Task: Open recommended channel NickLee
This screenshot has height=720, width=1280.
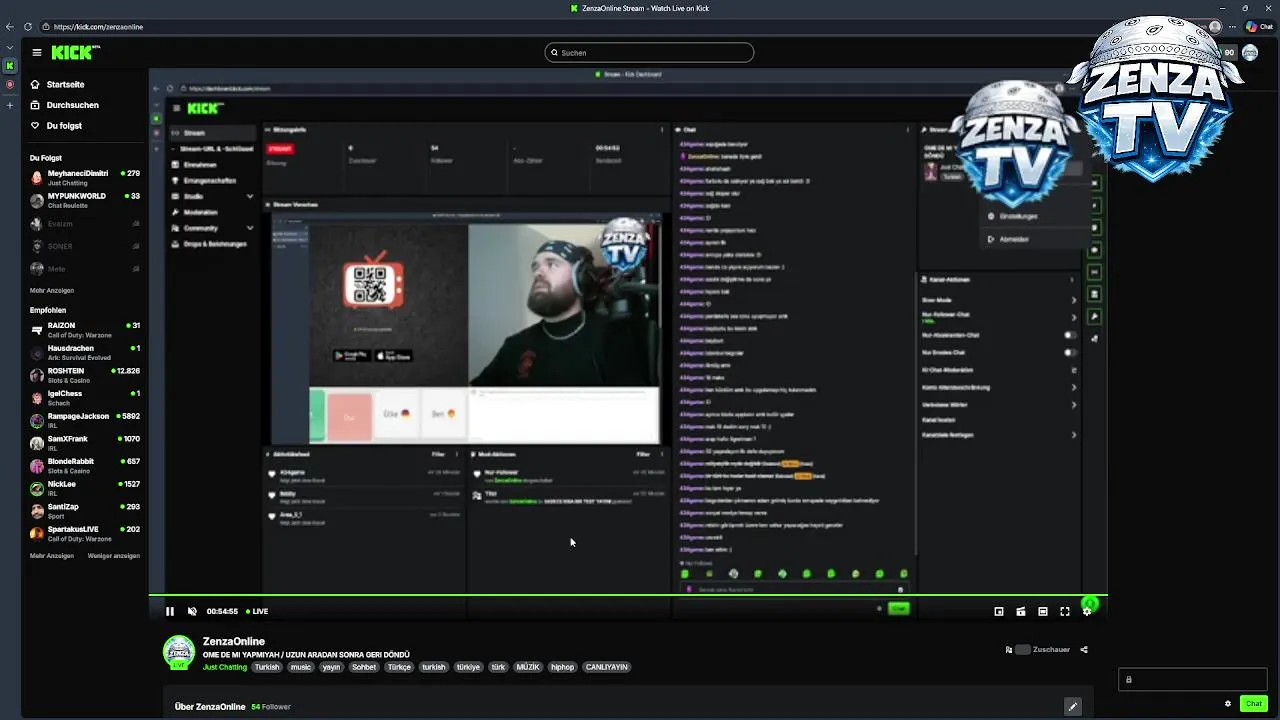Action: click(x=85, y=488)
